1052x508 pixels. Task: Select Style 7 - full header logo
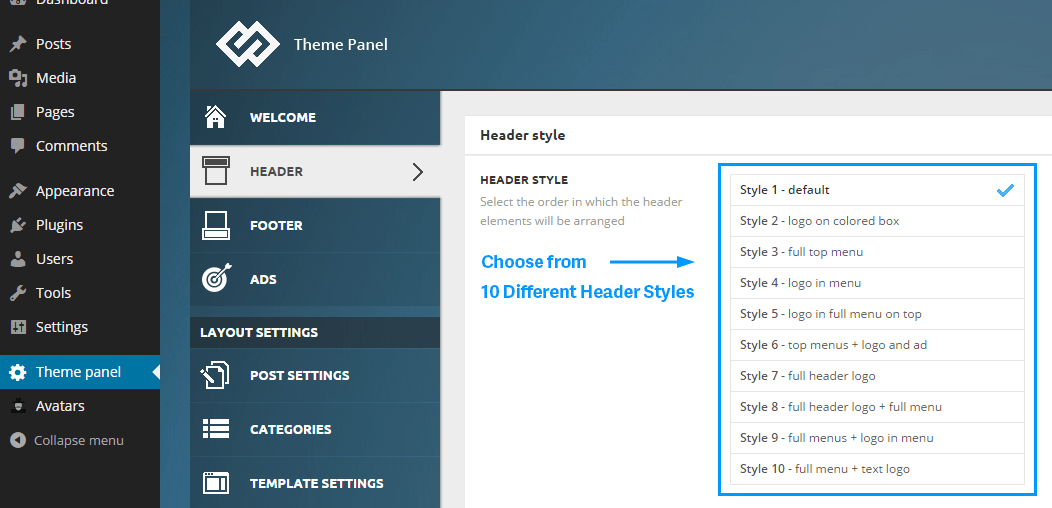[x=878, y=376]
